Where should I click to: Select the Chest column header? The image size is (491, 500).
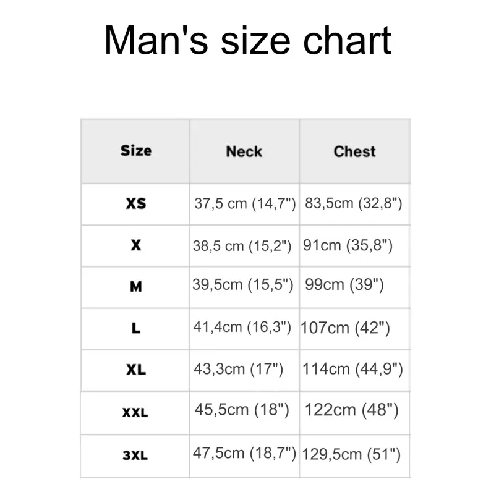355,151
